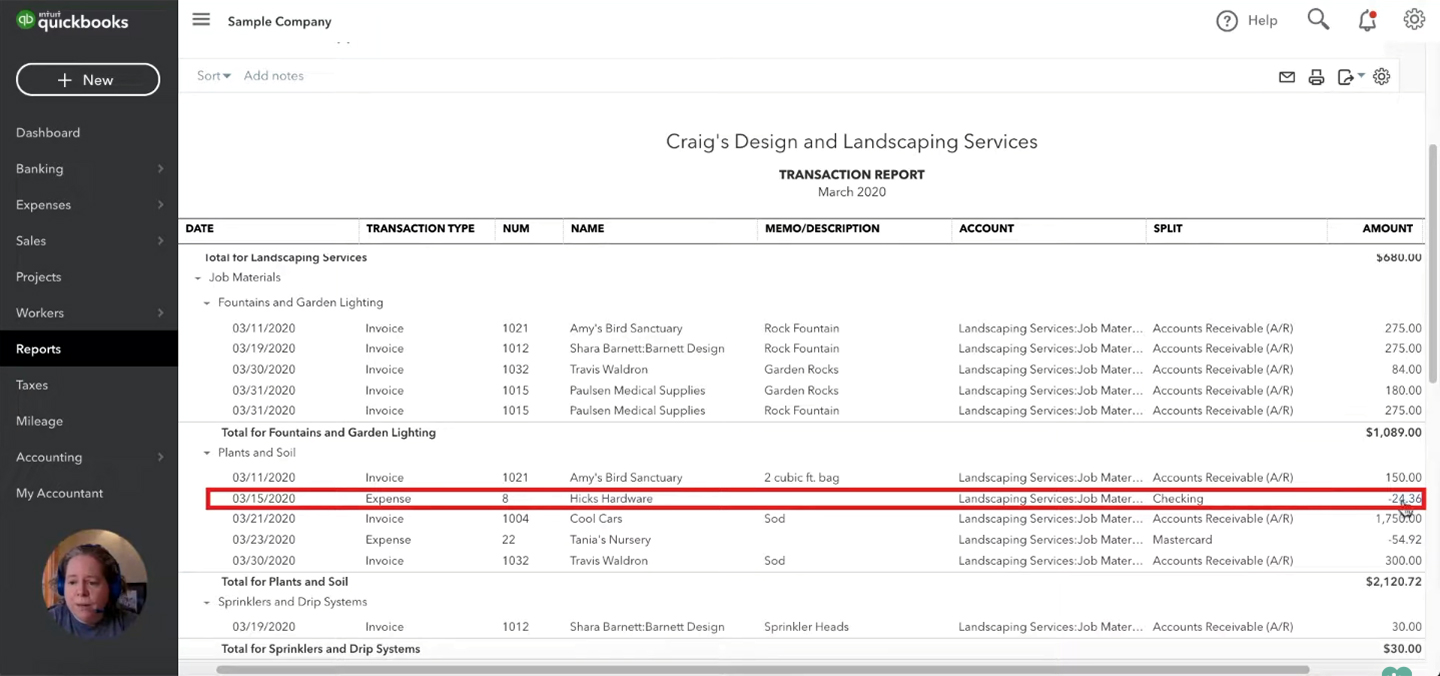Click the Travis Waldron Sod invoice name
Viewport: 1440px width, 676px height.
tap(609, 561)
